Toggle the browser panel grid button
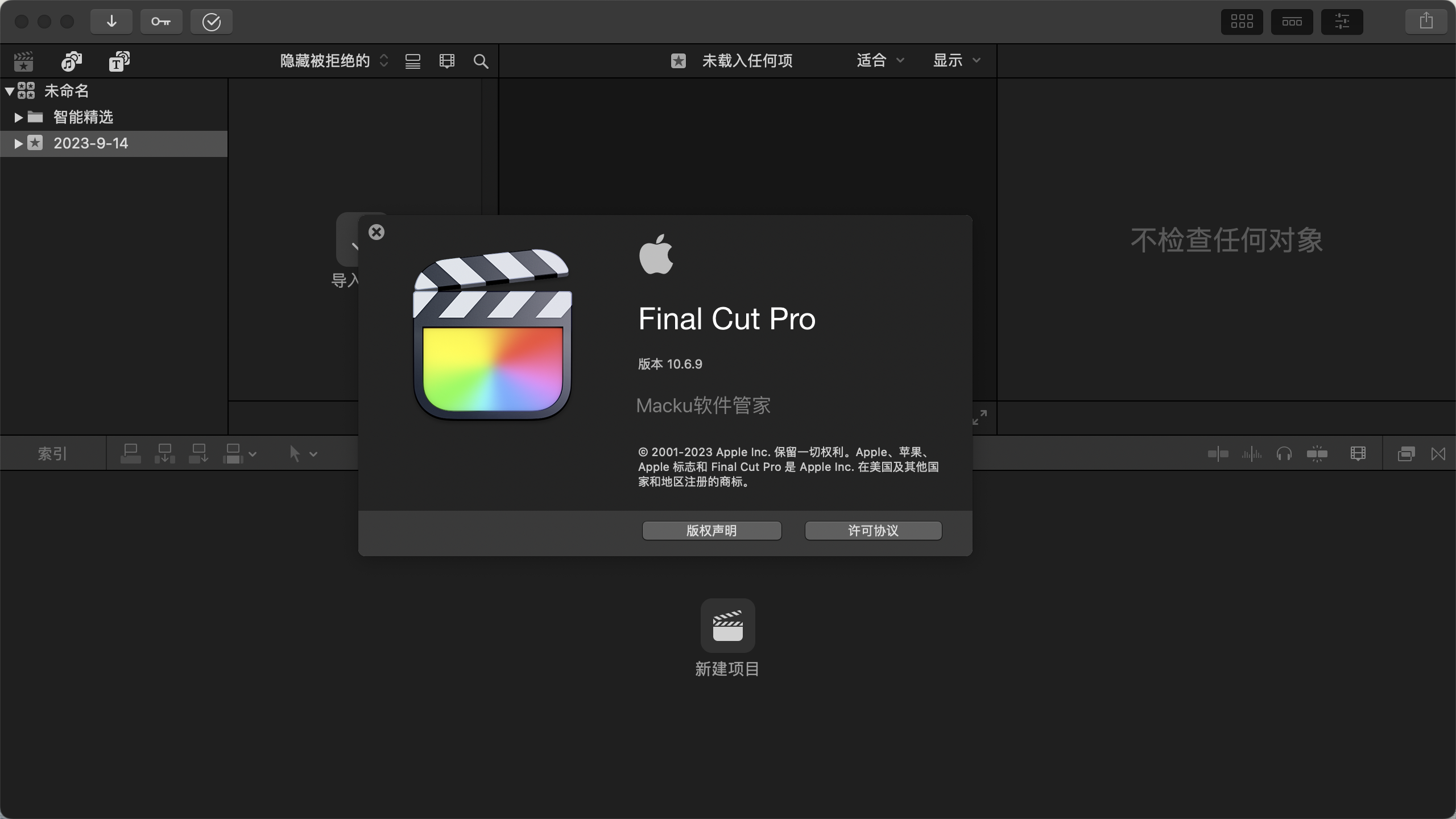The width and height of the screenshot is (1456, 819). tap(1242, 22)
